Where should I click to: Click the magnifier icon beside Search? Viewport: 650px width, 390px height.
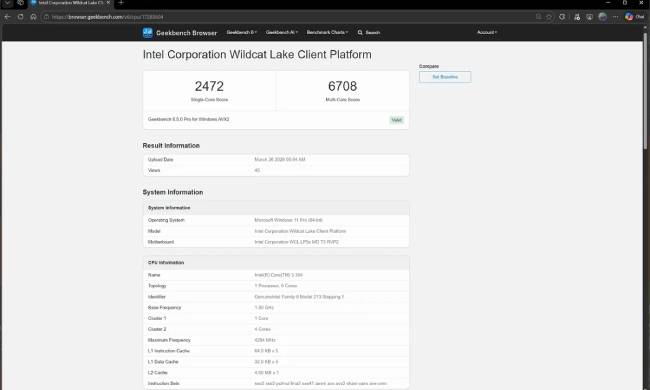click(x=360, y=32)
